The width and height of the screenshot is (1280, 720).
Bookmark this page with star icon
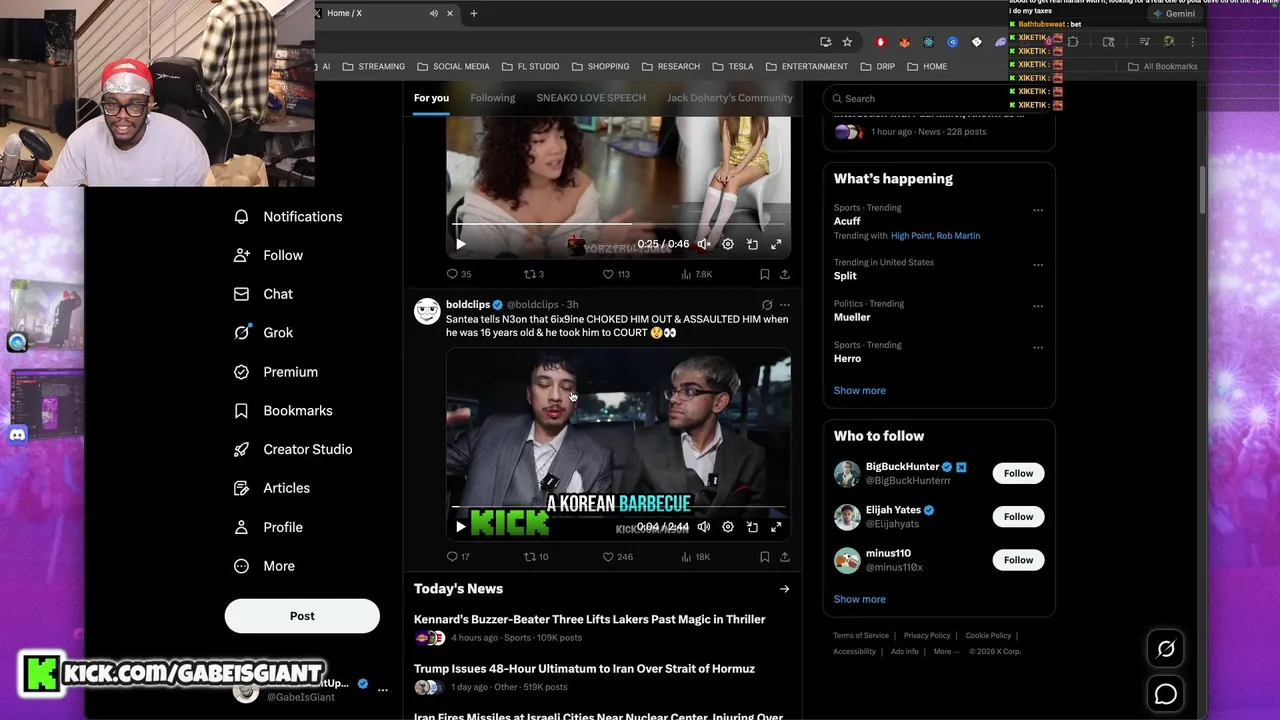click(847, 42)
